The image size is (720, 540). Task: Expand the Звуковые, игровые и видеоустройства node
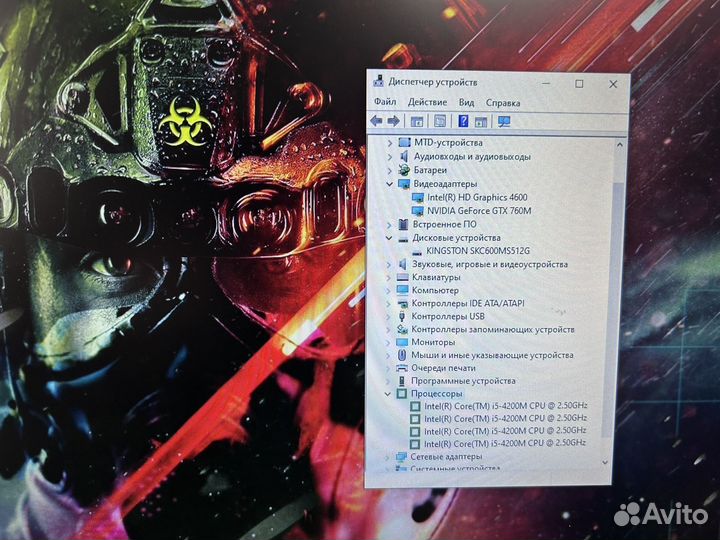pyautogui.click(x=388, y=264)
